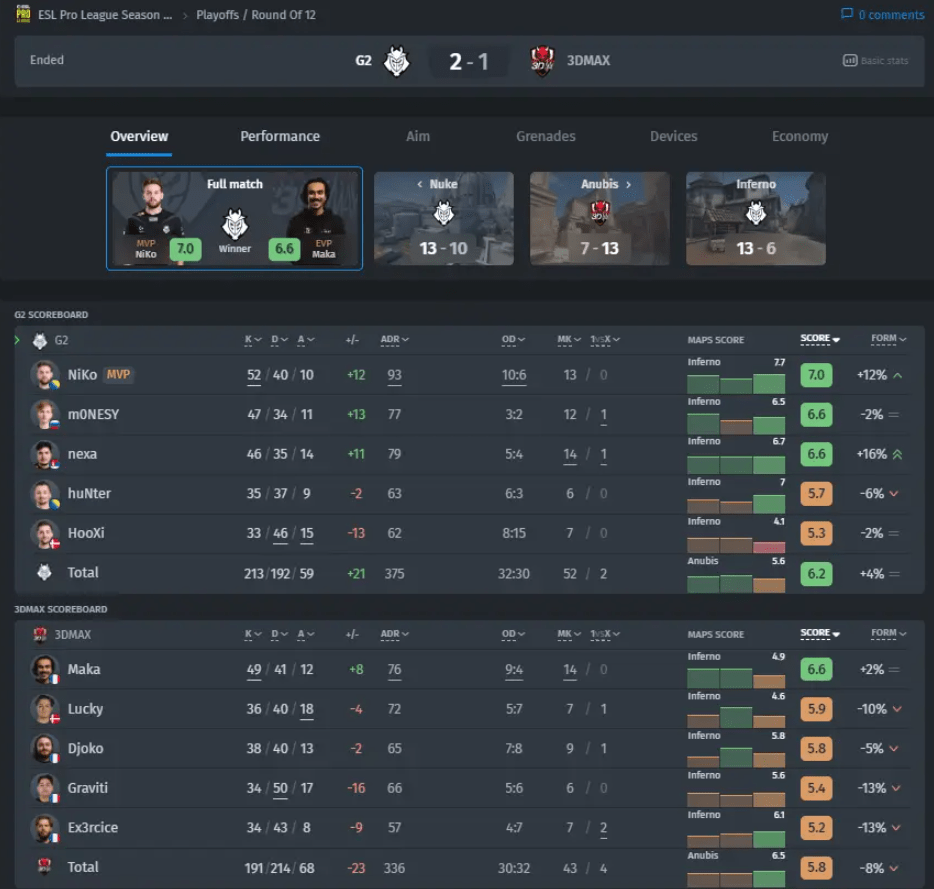This screenshot has height=889, width=934.
Task: Switch to the Economy tab
Action: [x=800, y=136]
